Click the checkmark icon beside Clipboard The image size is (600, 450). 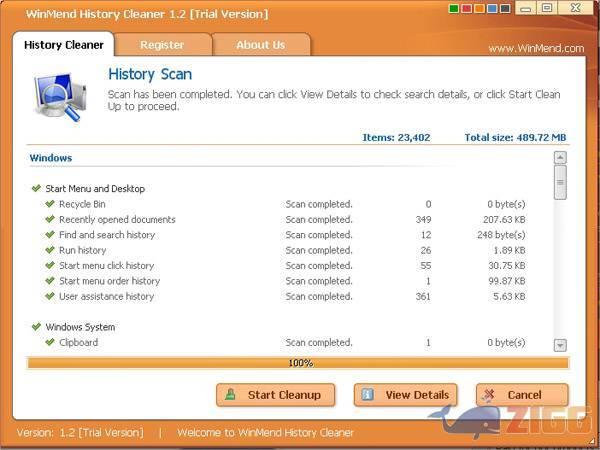click(50, 343)
